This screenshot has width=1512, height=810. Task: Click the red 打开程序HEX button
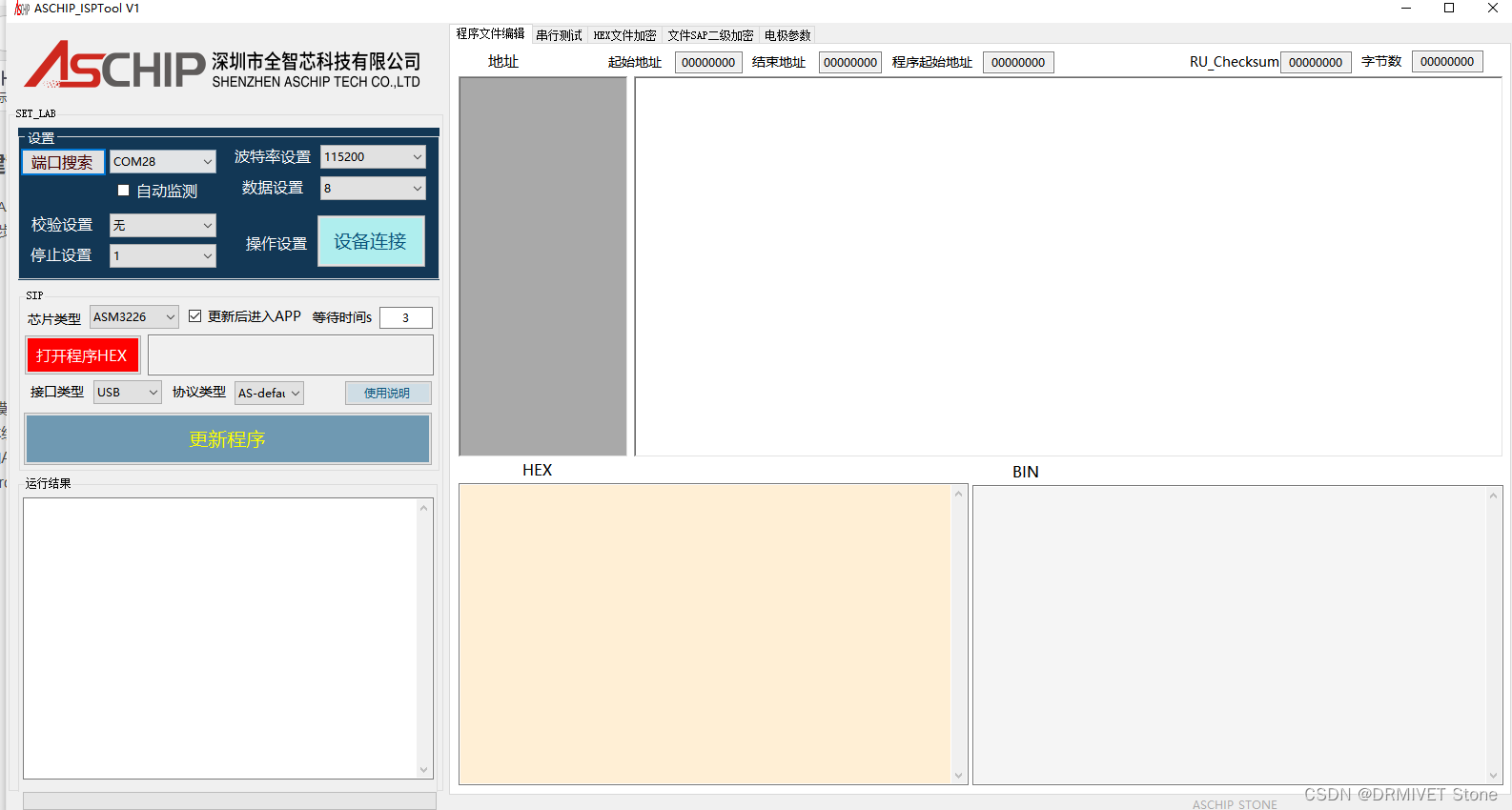[x=82, y=355]
